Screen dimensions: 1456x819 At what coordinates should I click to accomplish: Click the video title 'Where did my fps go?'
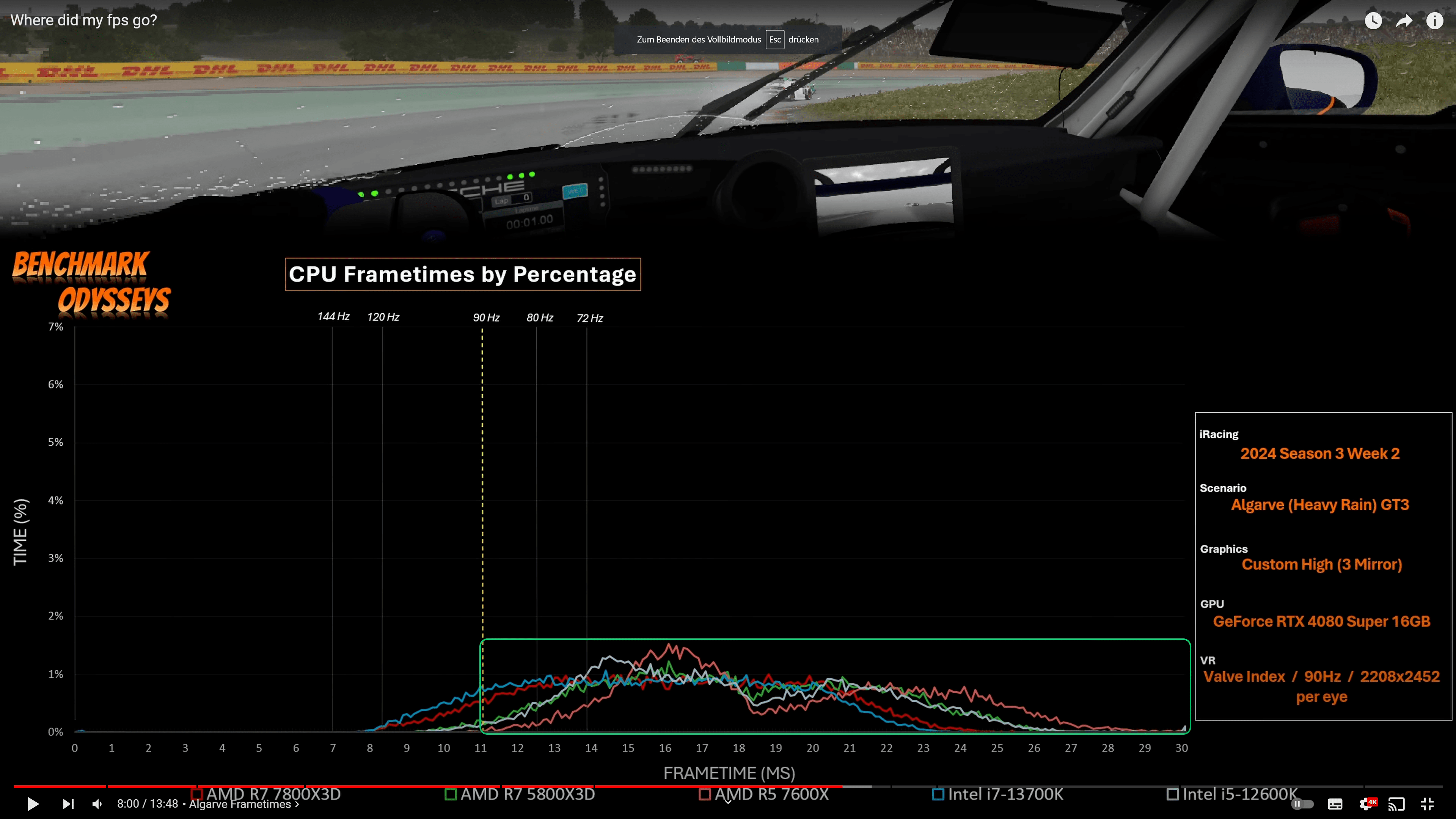[84, 20]
